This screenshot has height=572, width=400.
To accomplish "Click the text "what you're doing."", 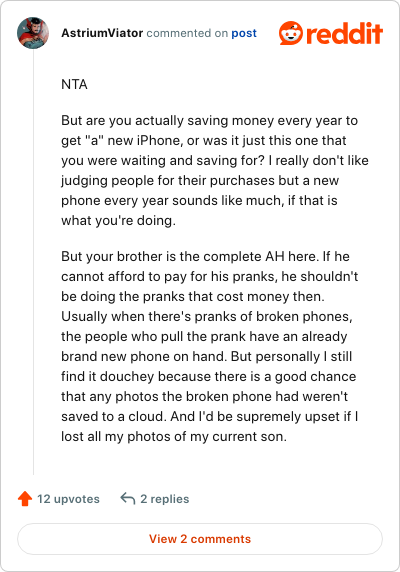I will (119, 220).
